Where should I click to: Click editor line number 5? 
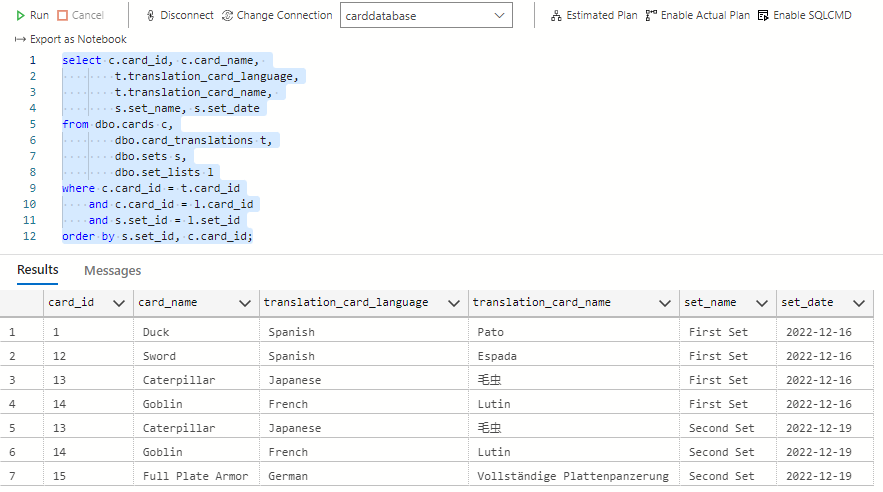33,124
